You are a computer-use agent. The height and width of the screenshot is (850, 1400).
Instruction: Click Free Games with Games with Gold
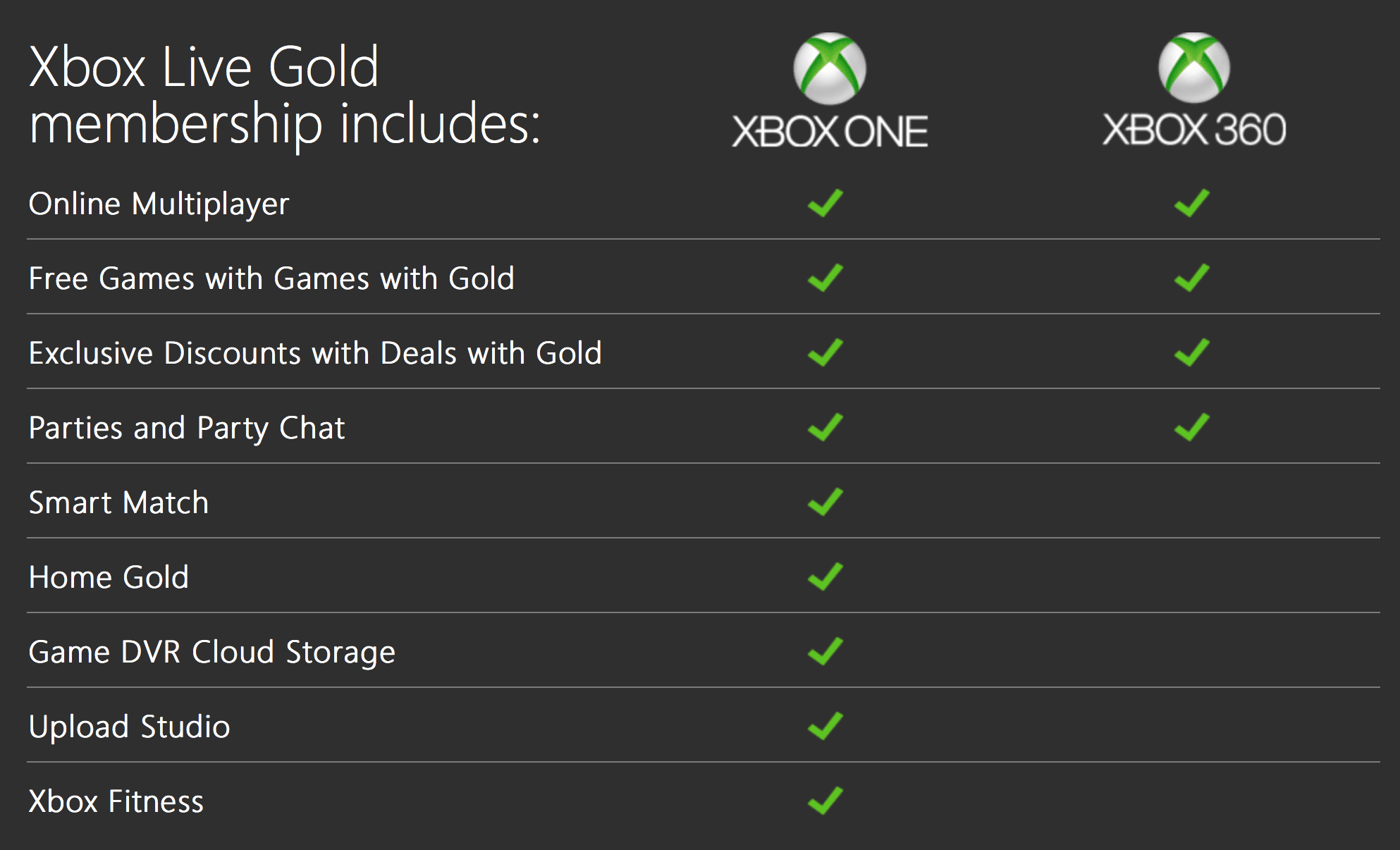(x=271, y=278)
